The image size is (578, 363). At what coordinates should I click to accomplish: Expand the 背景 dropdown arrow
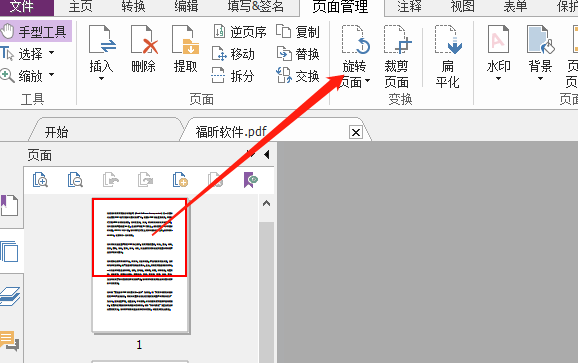click(540, 78)
